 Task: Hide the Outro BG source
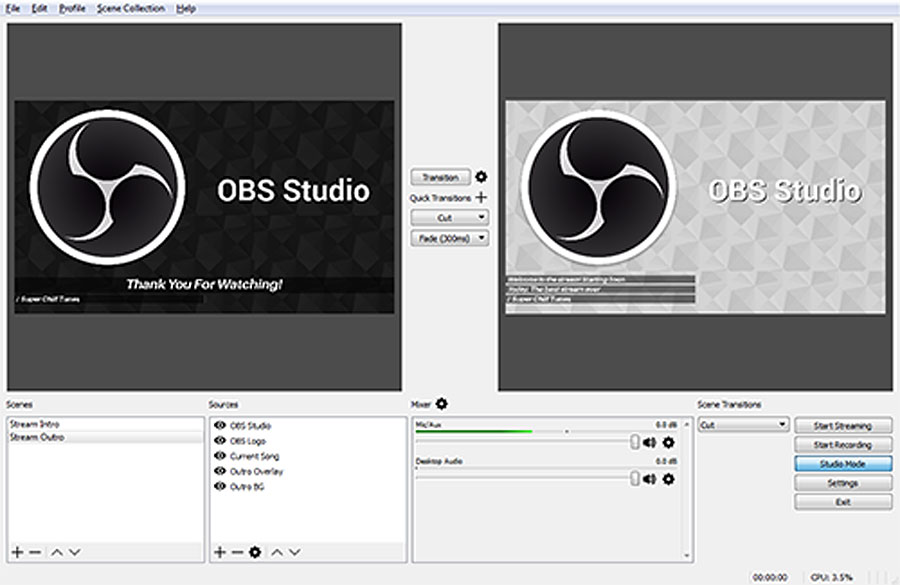pyautogui.click(x=220, y=486)
